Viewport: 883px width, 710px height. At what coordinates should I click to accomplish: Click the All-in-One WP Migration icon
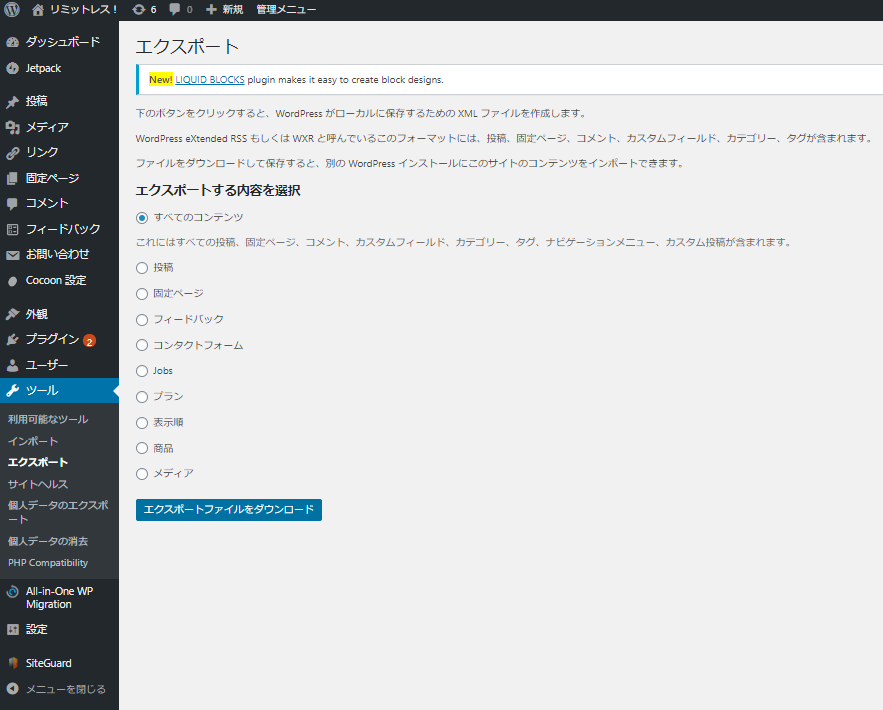(12, 592)
